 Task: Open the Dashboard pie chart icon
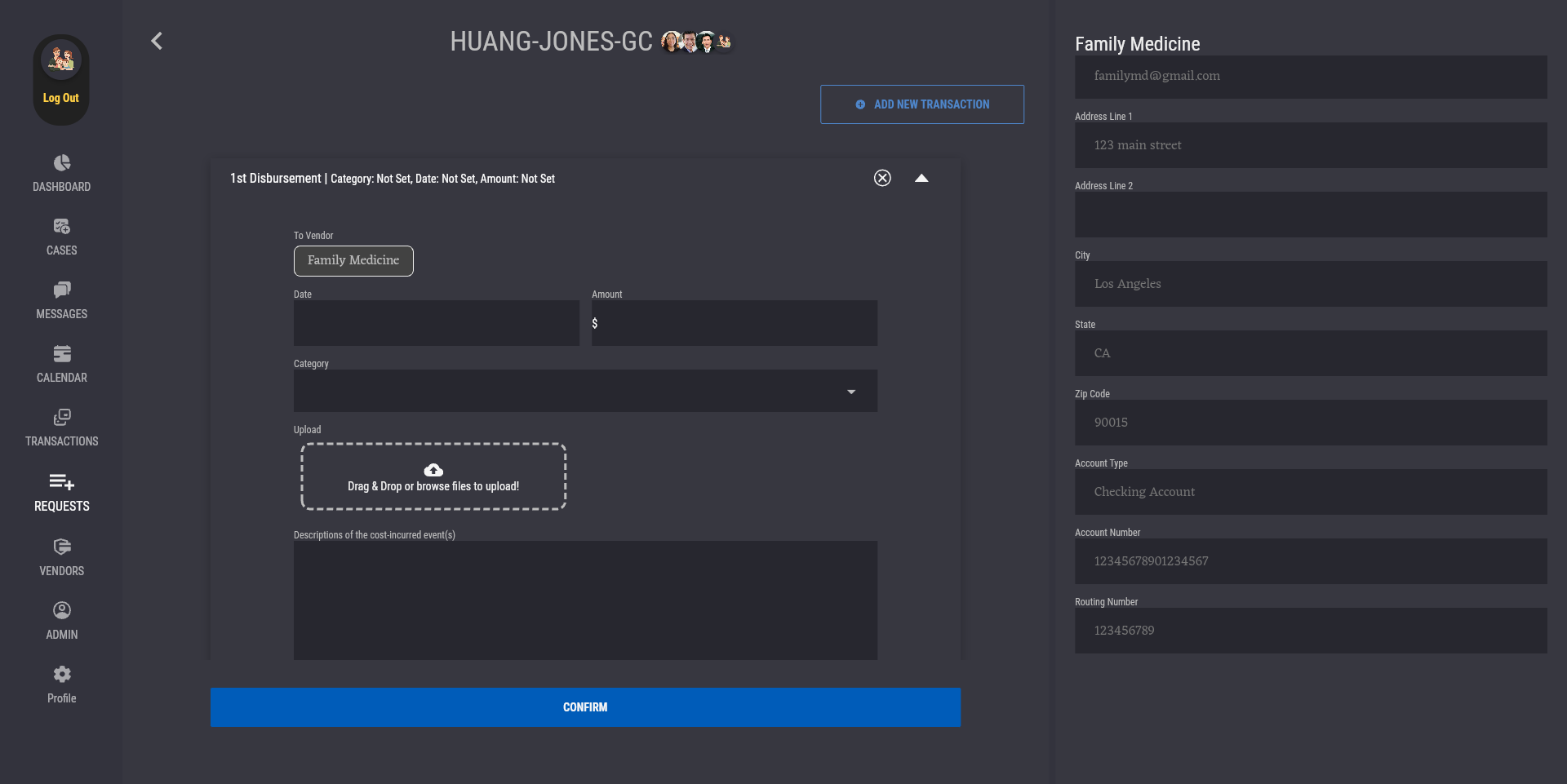coord(62,163)
